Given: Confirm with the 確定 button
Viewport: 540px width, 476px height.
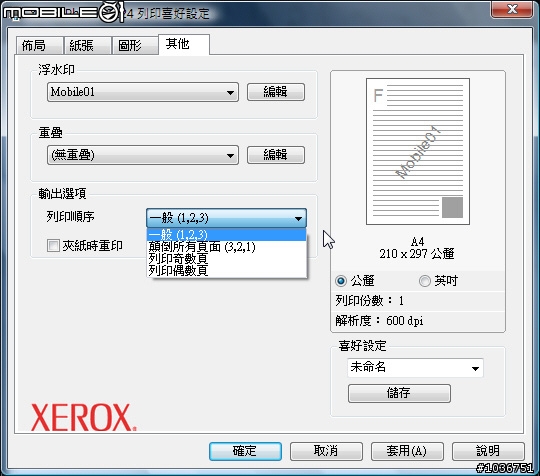Looking at the screenshot, I should point(245,451).
